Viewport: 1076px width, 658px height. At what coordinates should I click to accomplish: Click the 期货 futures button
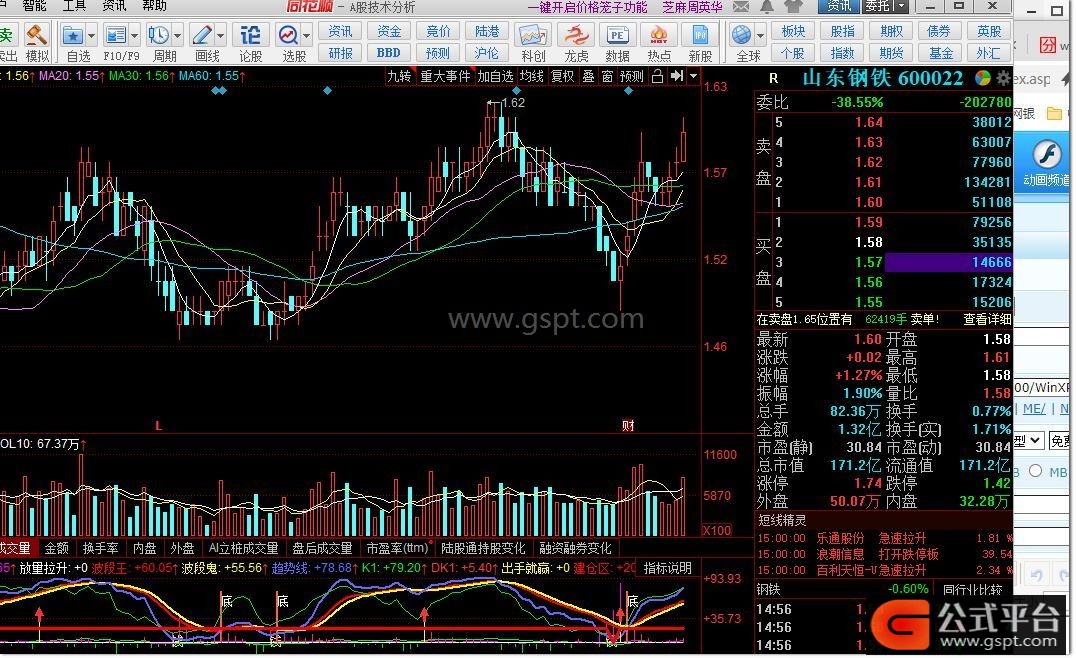point(891,53)
